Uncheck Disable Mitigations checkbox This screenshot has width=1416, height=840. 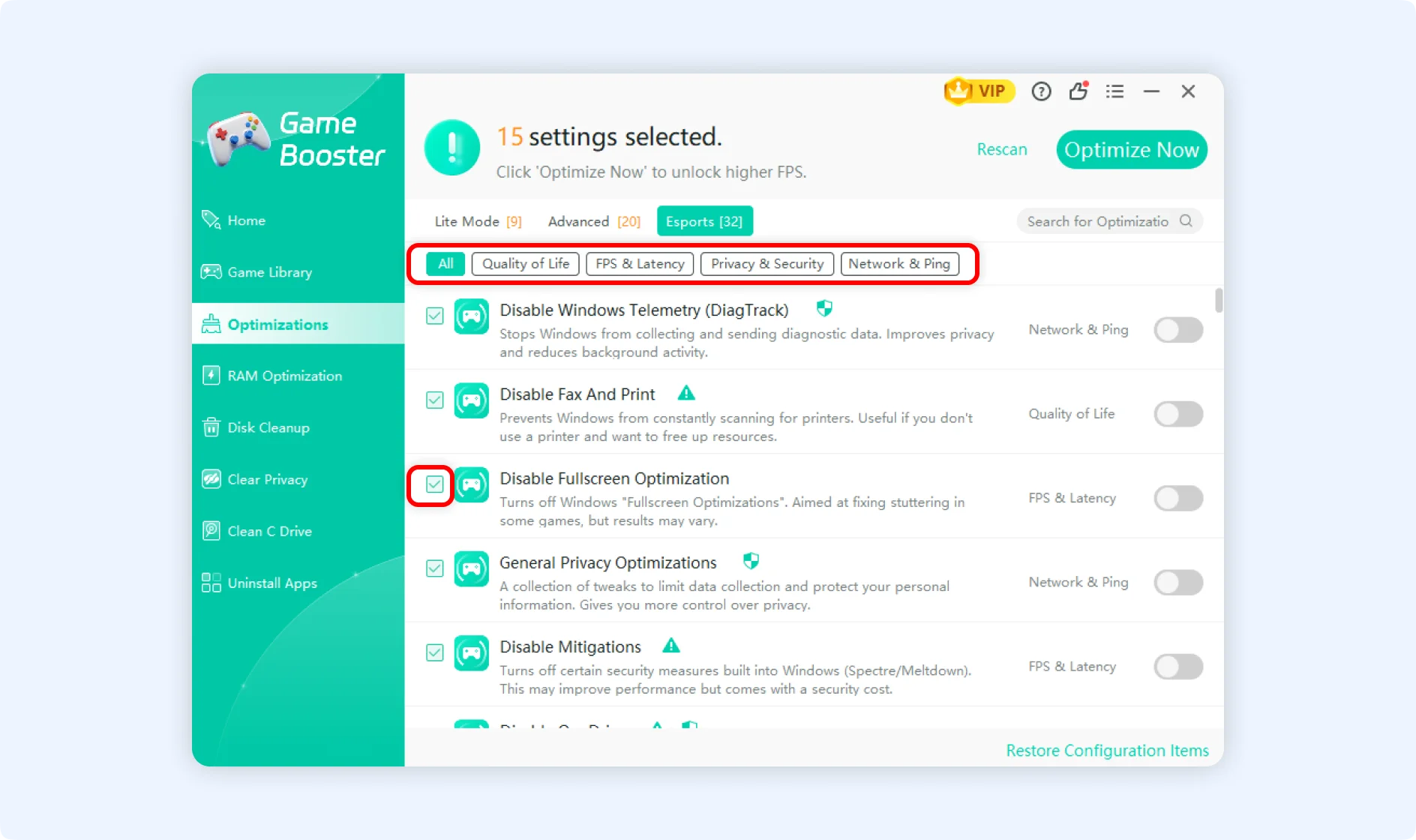click(434, 652)
